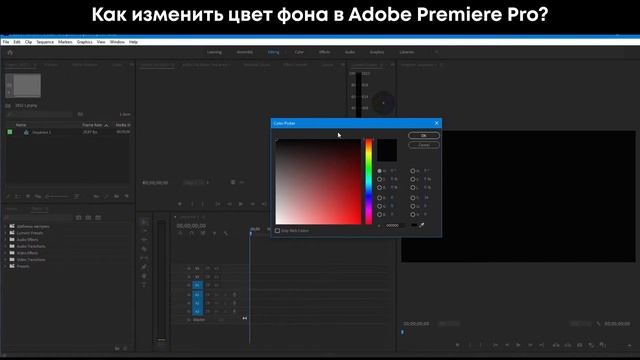Open the Sequence menu

coord(45,42)
